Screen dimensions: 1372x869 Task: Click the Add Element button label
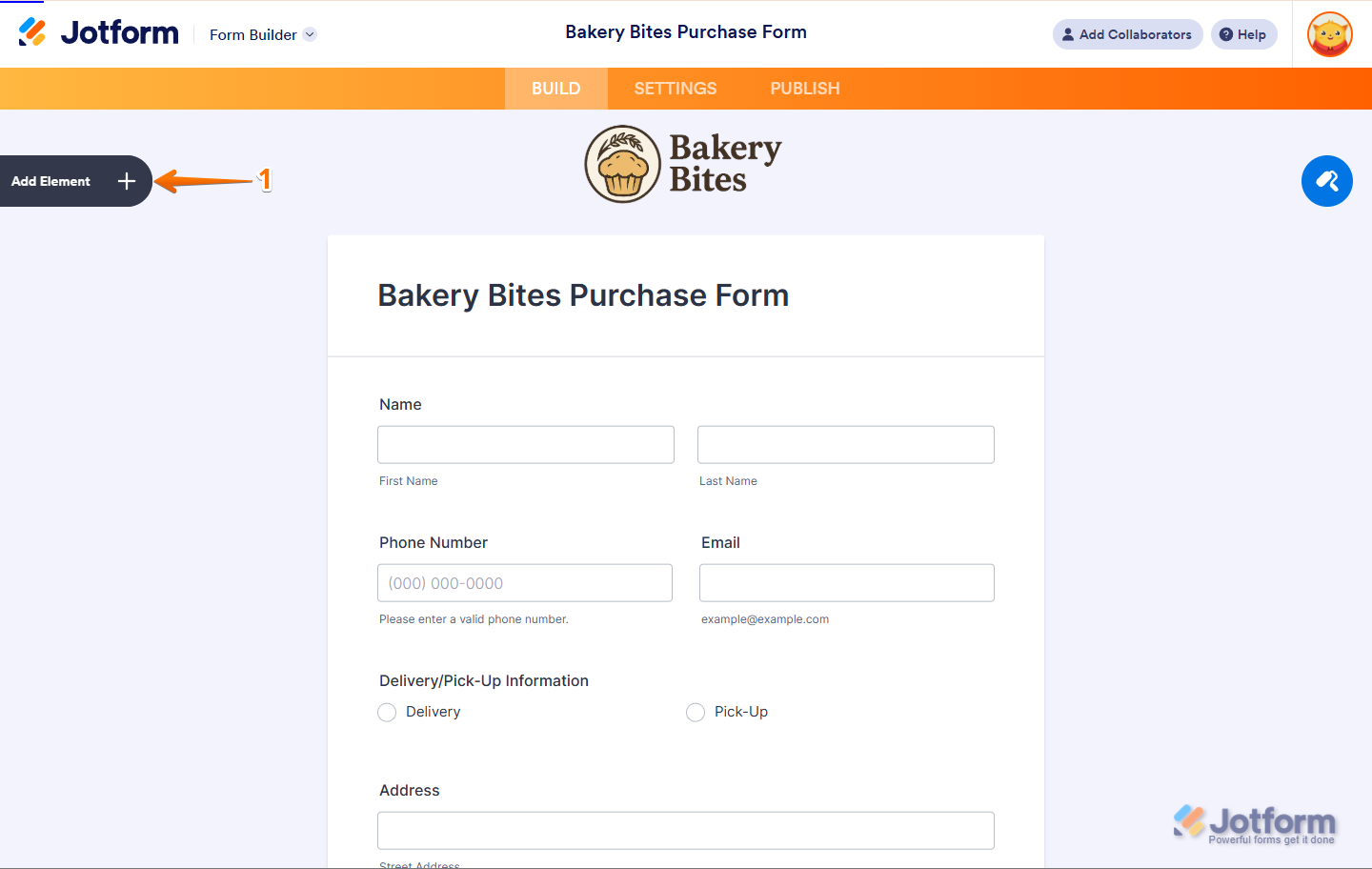pos(51,181)
